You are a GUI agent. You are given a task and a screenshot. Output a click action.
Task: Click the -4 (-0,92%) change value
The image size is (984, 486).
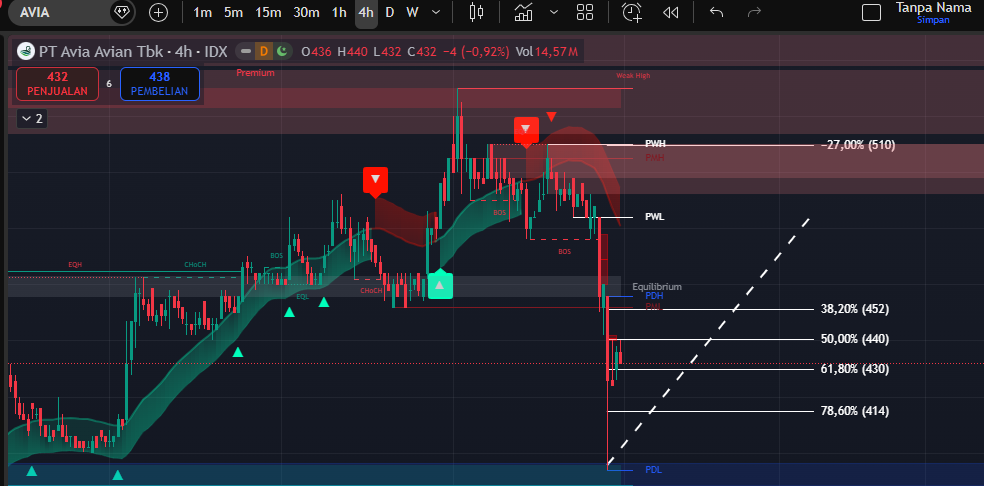(x=476, y=51)
